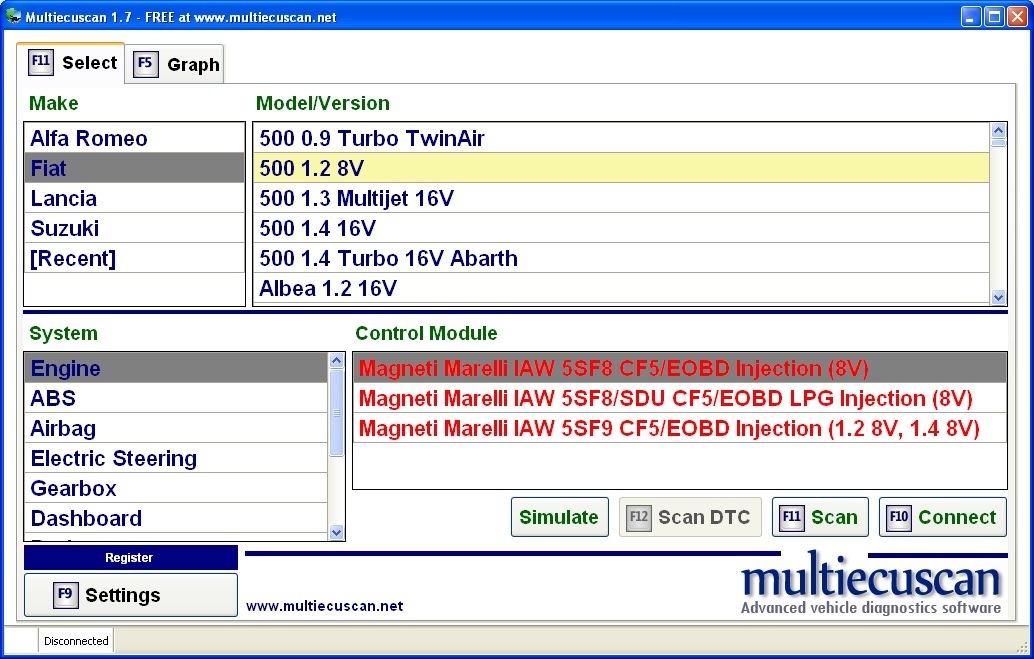The image size is (1034, 659).
Task: Click the F10 icon inside the Connect button
Action: click(898, 517)
